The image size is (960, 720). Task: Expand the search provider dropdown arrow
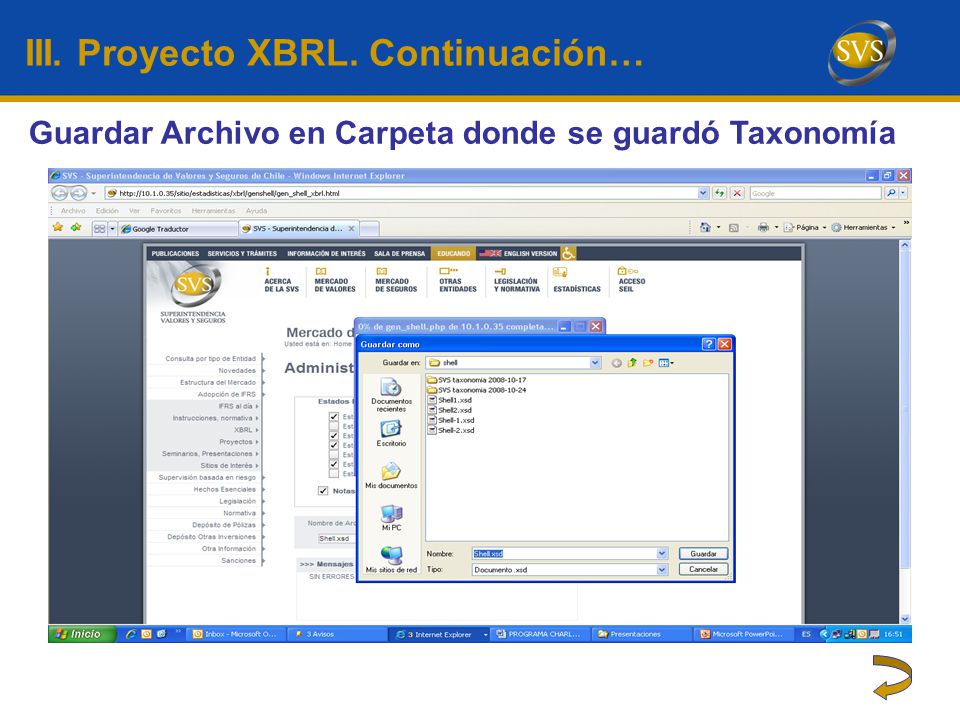[904, 193]
